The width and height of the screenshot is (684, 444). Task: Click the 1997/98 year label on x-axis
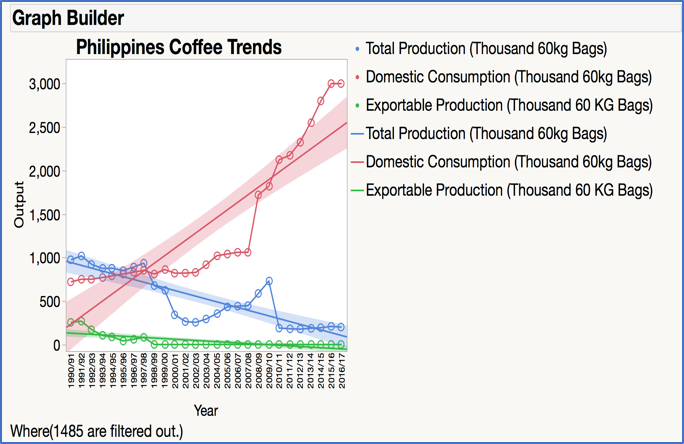[x=144, y=371]
